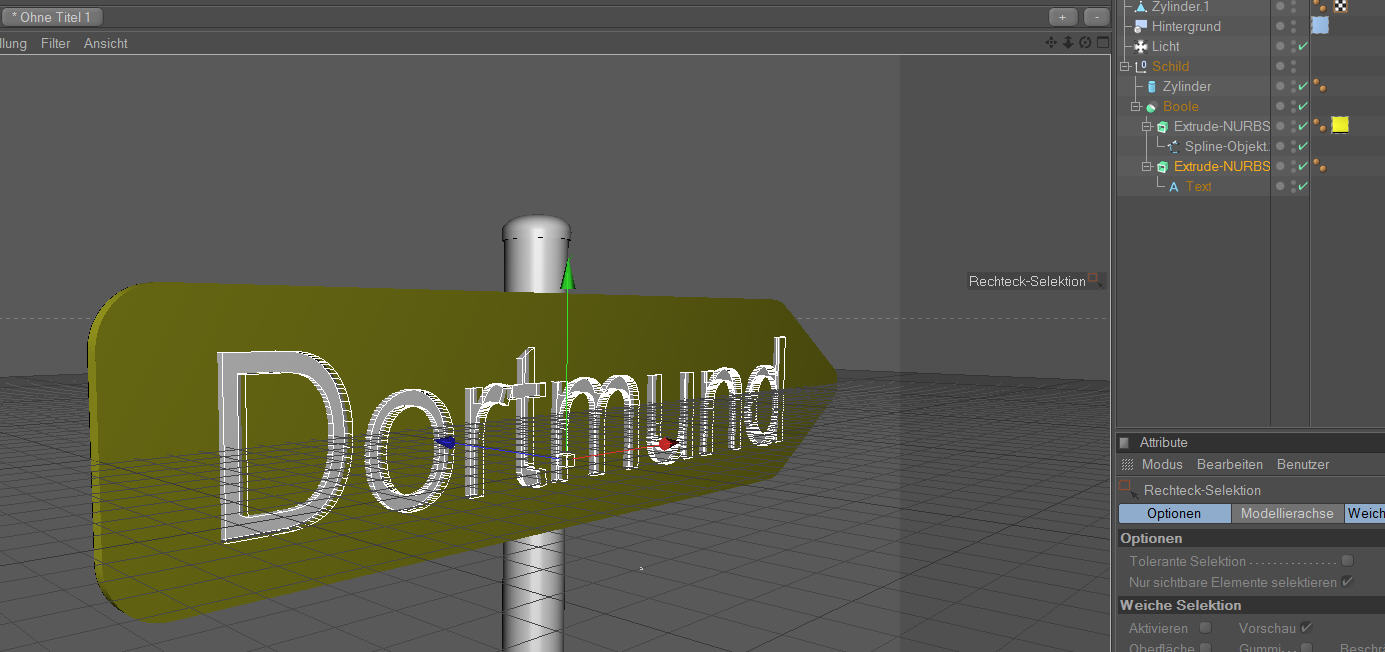Click the Zylinder.1 cone object icon
Viewport: 1385px width, 652px height.
(1141, 6)
